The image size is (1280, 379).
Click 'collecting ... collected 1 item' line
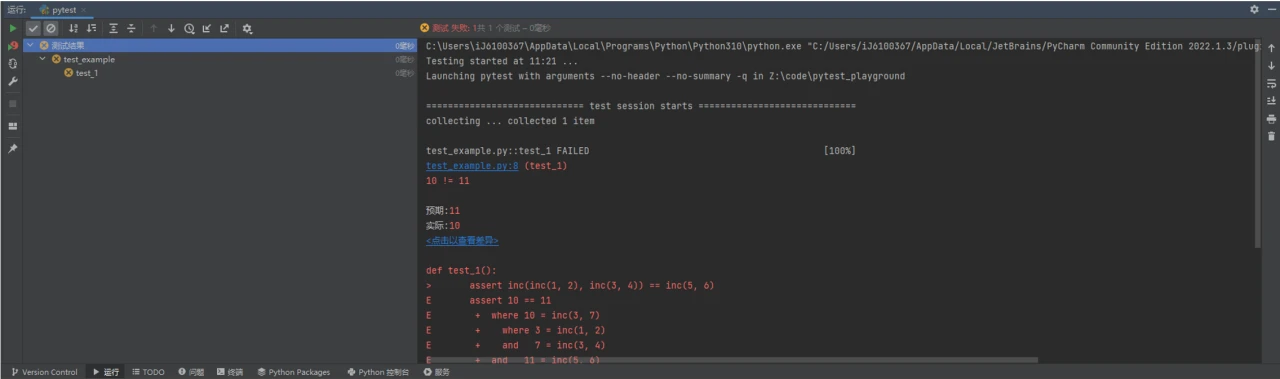pyautogui.click(x=510, y=121)
